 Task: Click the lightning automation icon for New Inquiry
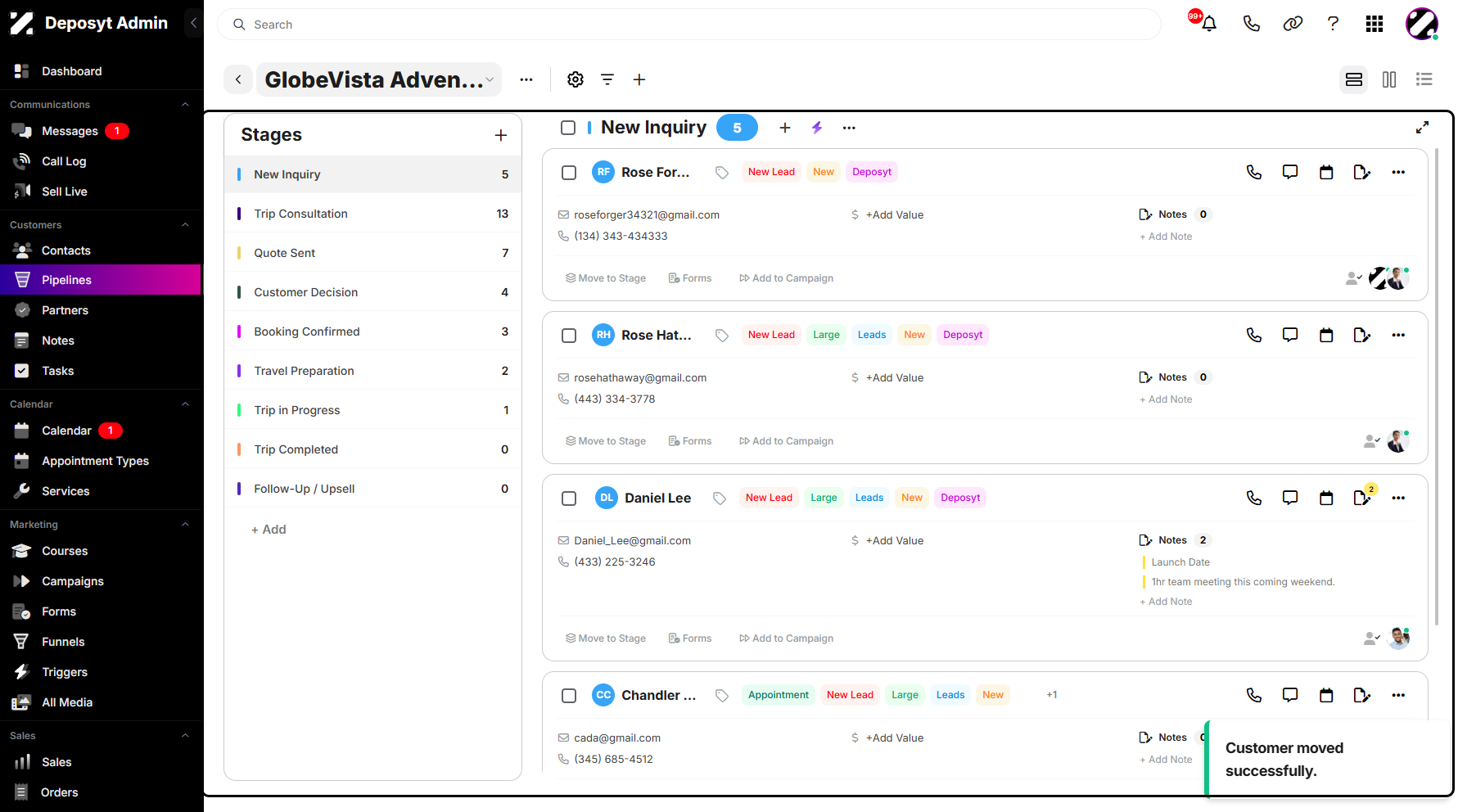coord(817,128)
